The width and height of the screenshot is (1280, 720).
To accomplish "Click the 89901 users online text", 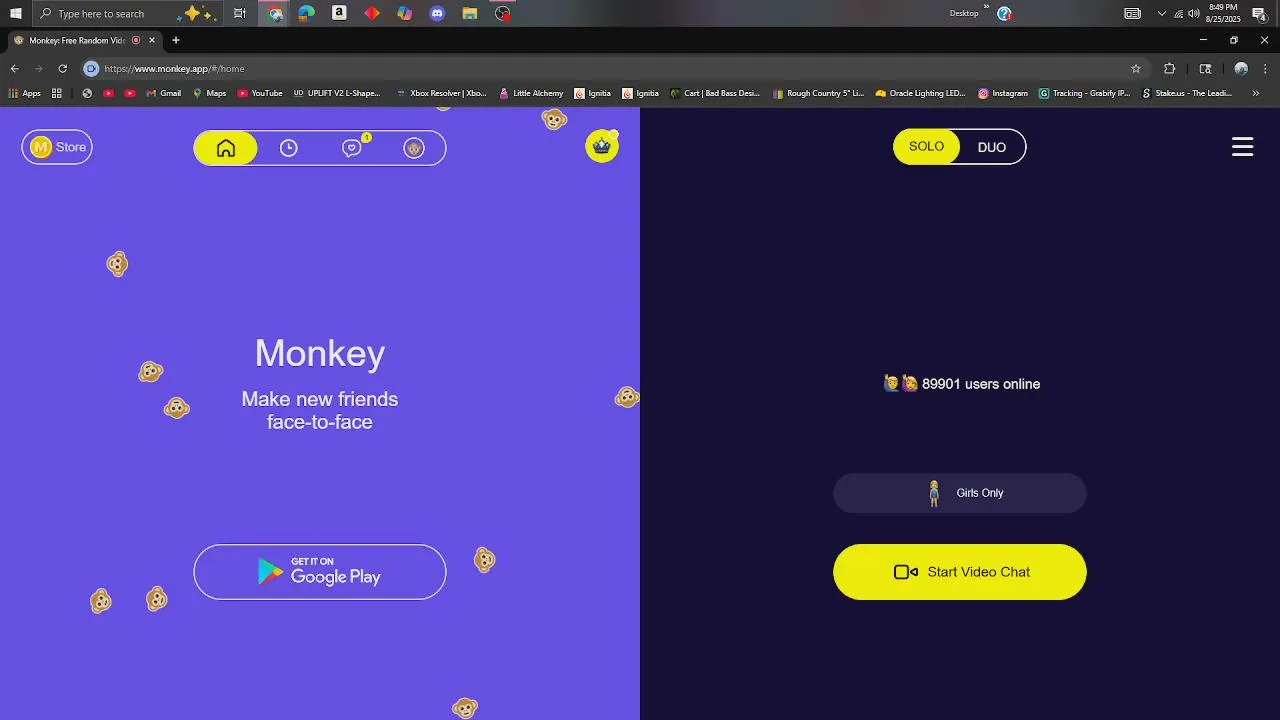I will (981, 384).
